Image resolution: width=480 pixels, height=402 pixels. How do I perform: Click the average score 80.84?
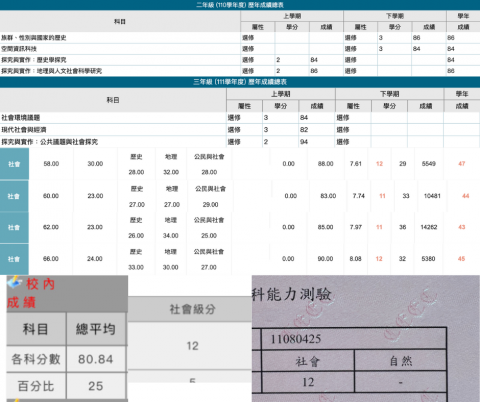pyautogui.click(x=96, y=359)
